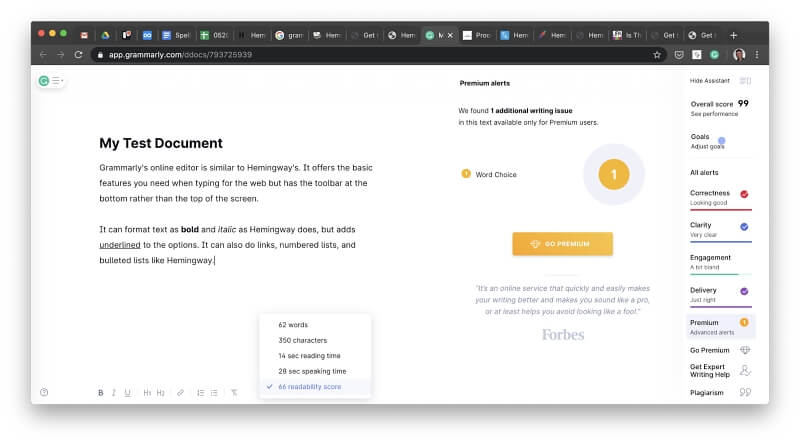This screenshot has height=445, width=800.
Task: Insert a link using the chain icon
Action: tap(180, 392)
